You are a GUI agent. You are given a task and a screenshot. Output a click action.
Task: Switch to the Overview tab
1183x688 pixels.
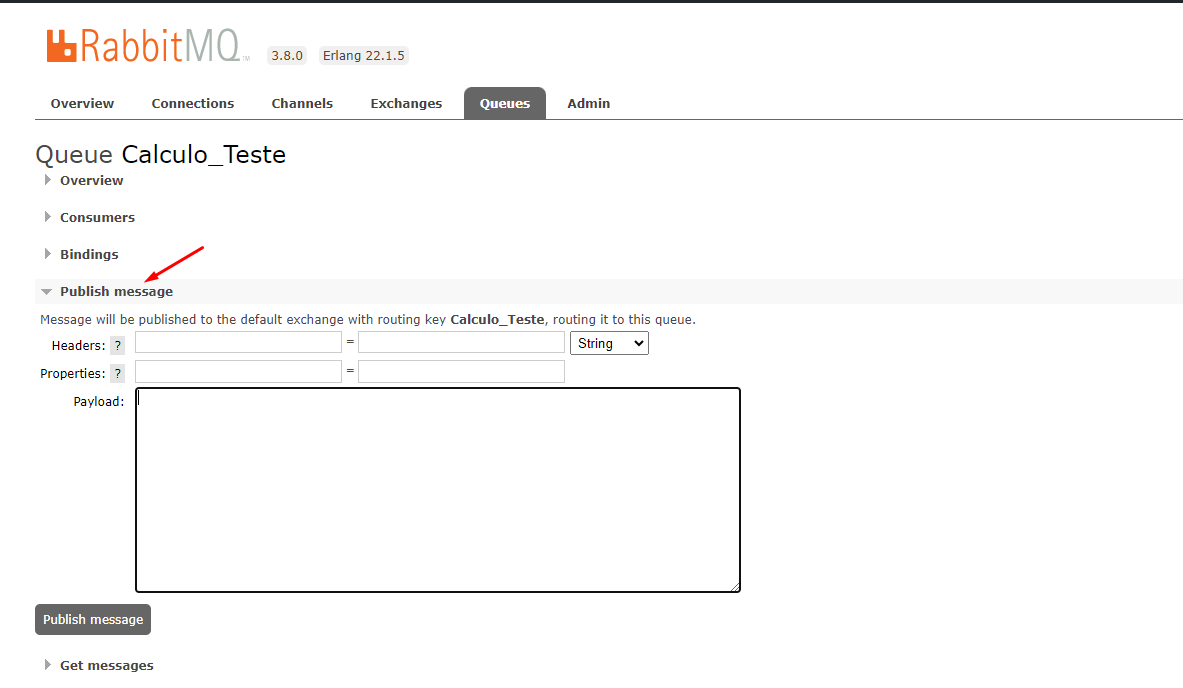(x=82, y=103)
